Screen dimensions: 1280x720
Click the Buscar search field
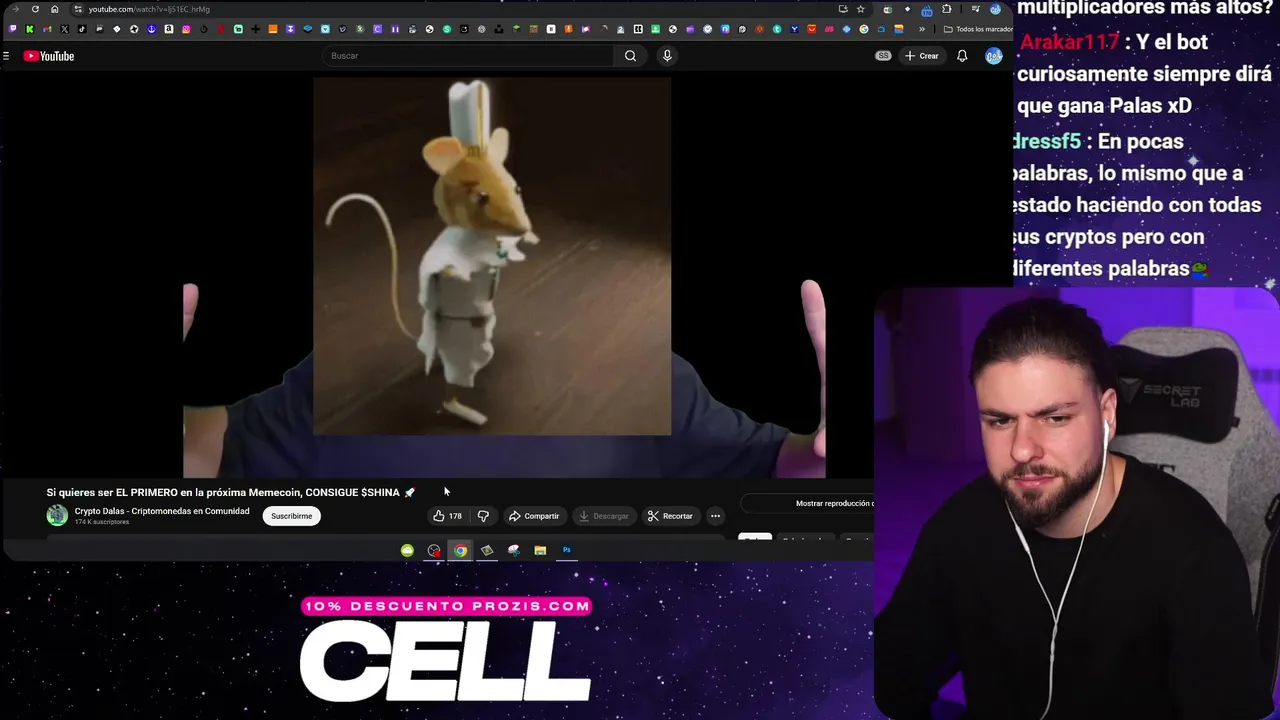[468, 56]
